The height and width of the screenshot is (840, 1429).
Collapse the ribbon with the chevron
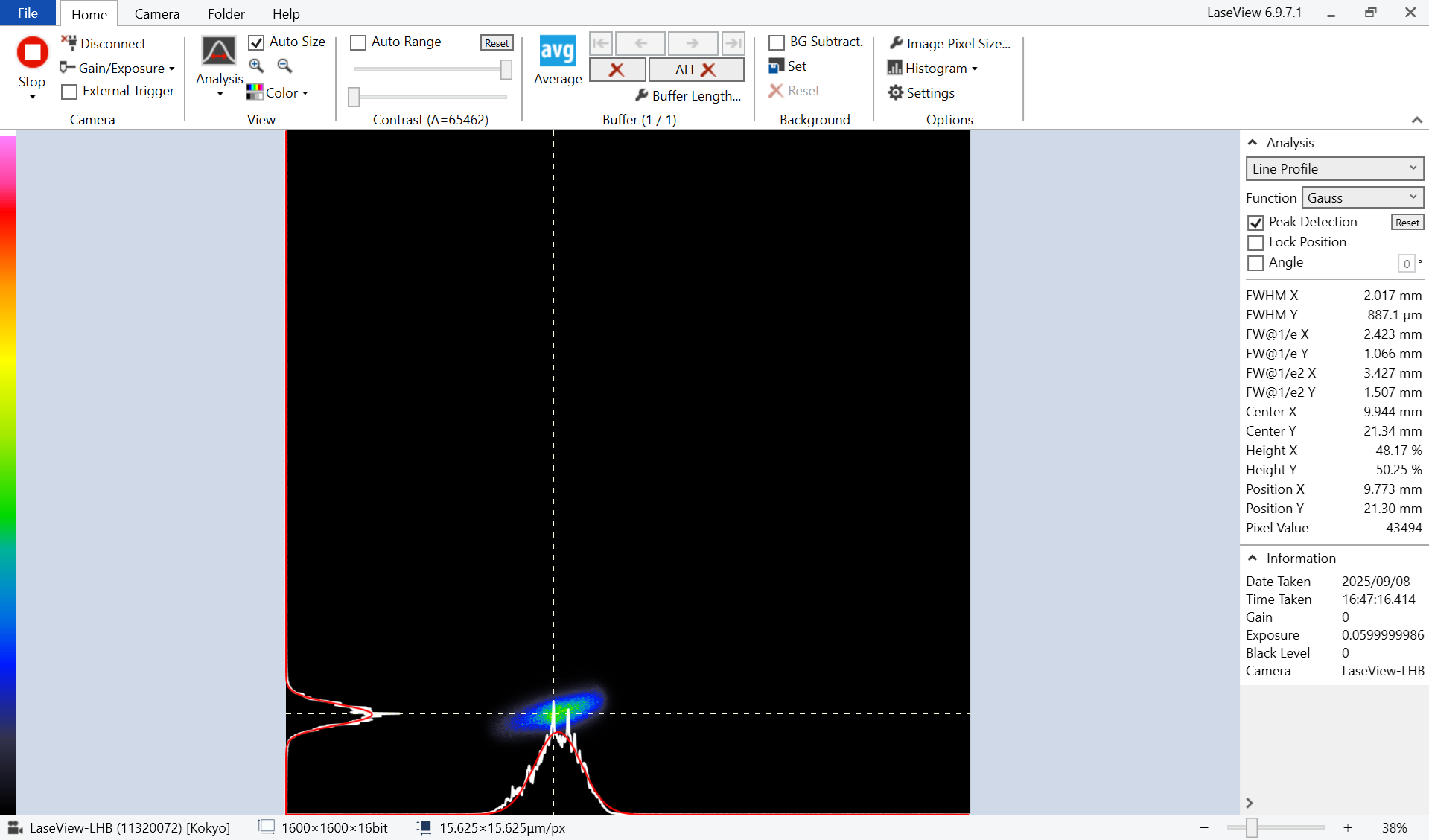pyautogui.click(x=1416, y=120)
